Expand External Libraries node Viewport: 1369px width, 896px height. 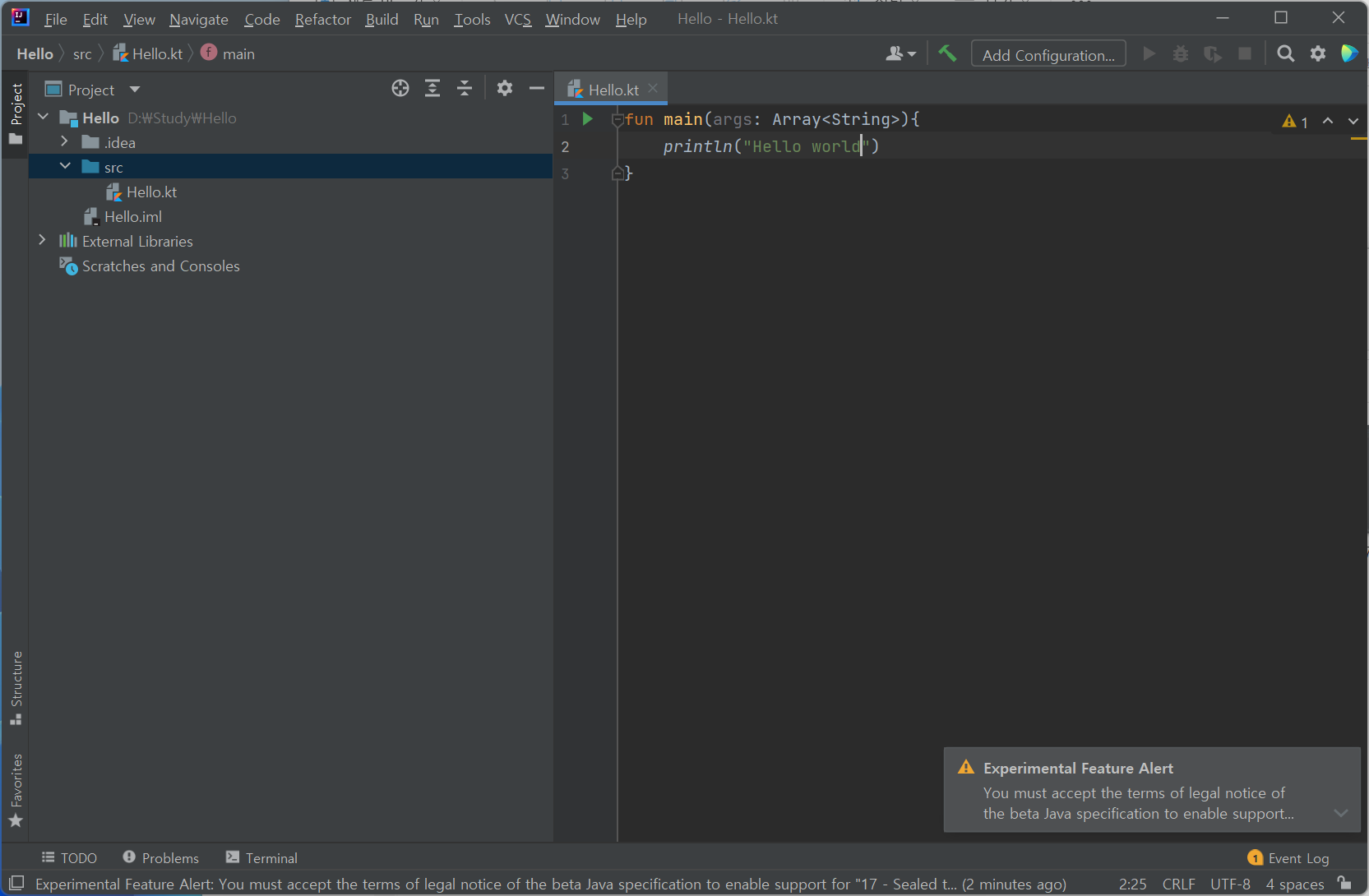click(43, 241)
